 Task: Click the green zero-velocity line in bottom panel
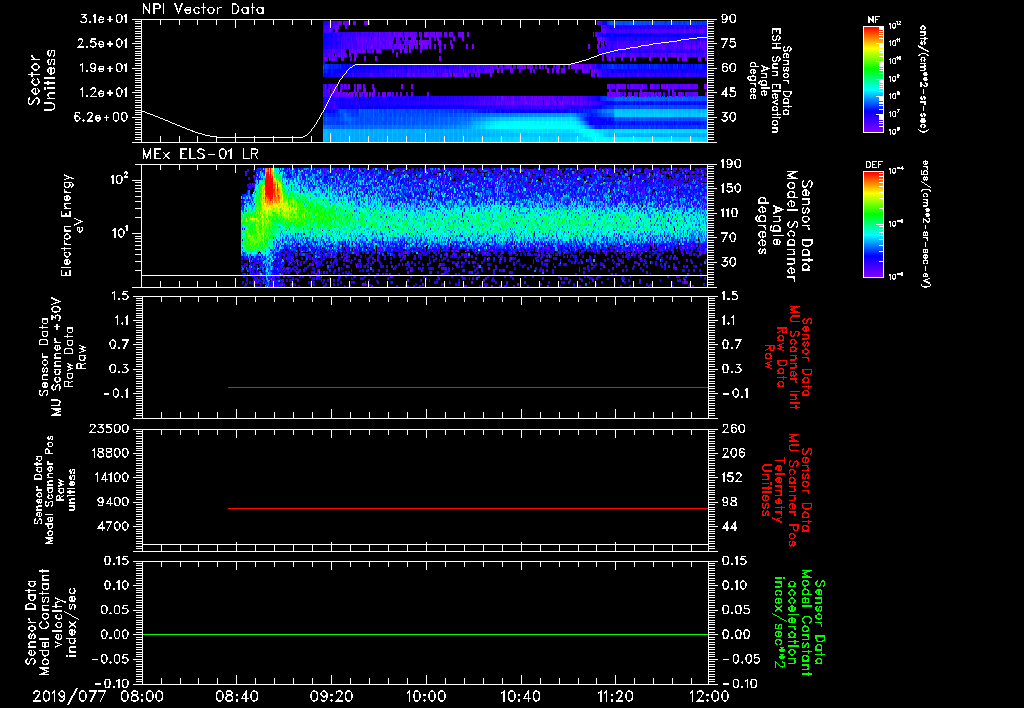(x=425, y=634)
